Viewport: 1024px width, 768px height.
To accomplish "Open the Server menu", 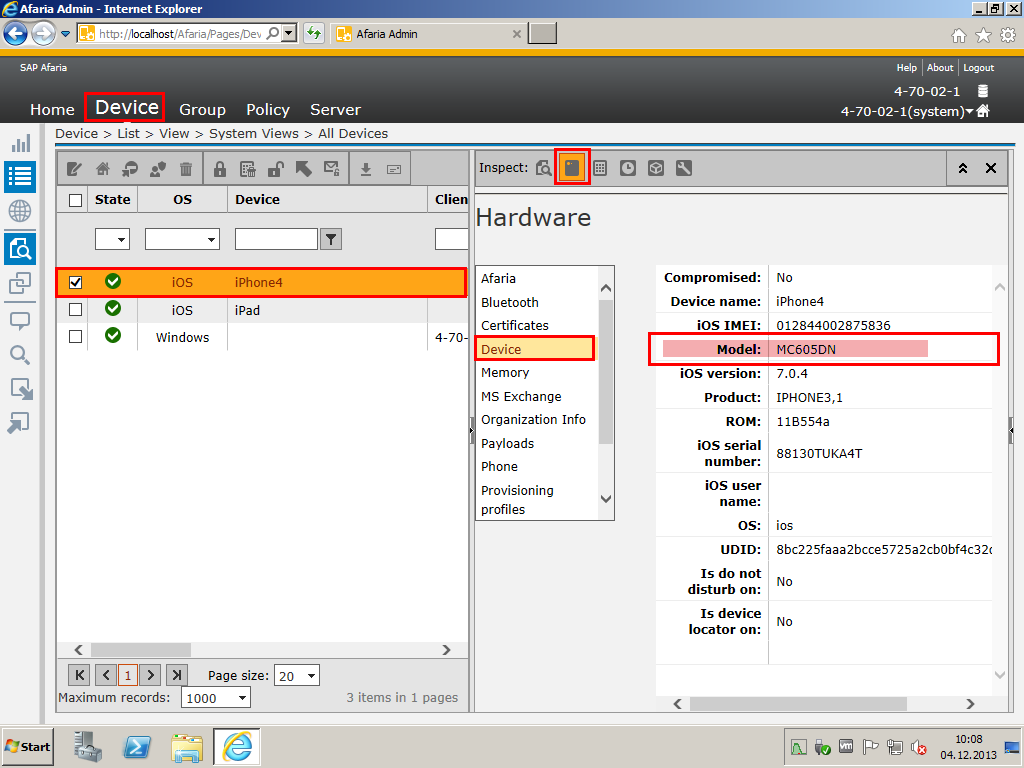I will click(335, 110).
